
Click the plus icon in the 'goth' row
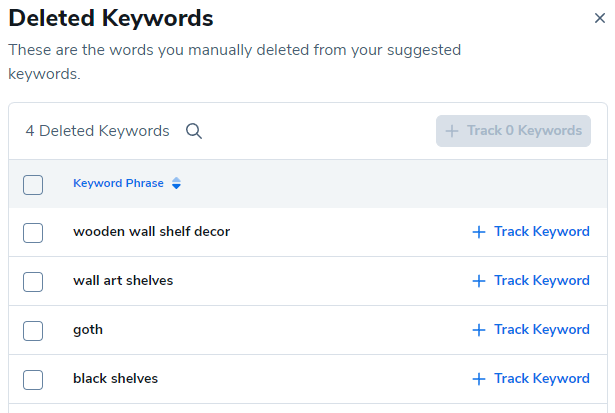tap(478, 330)
